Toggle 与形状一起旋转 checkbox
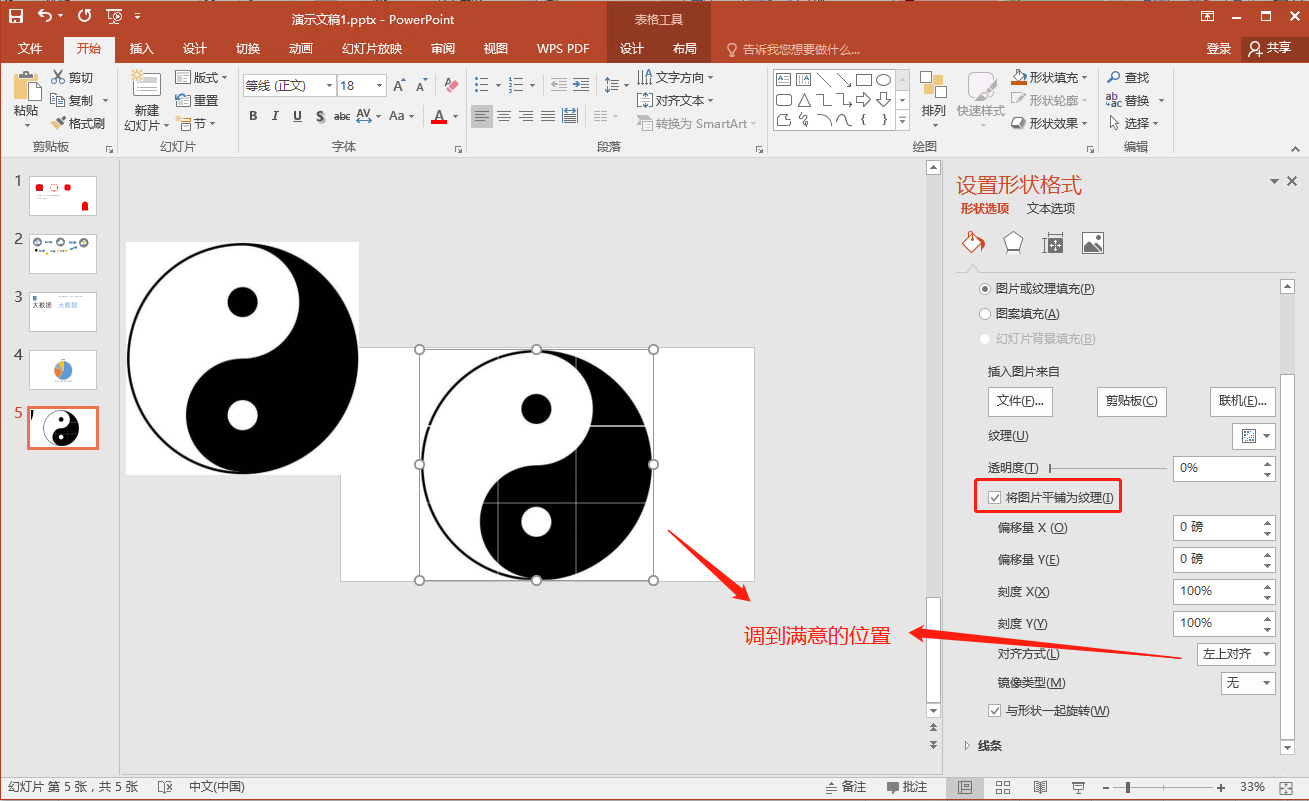Viewport: 1309px width, 801px height. 995,711
